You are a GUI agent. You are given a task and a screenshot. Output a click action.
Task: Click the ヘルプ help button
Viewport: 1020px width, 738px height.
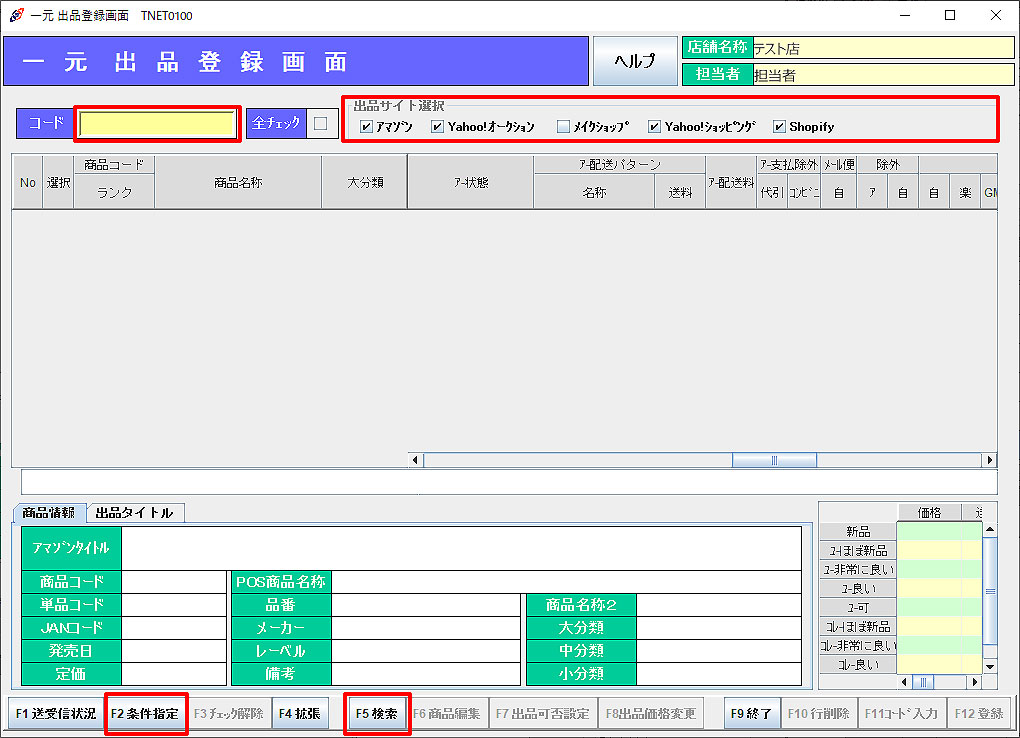point(634,61)
